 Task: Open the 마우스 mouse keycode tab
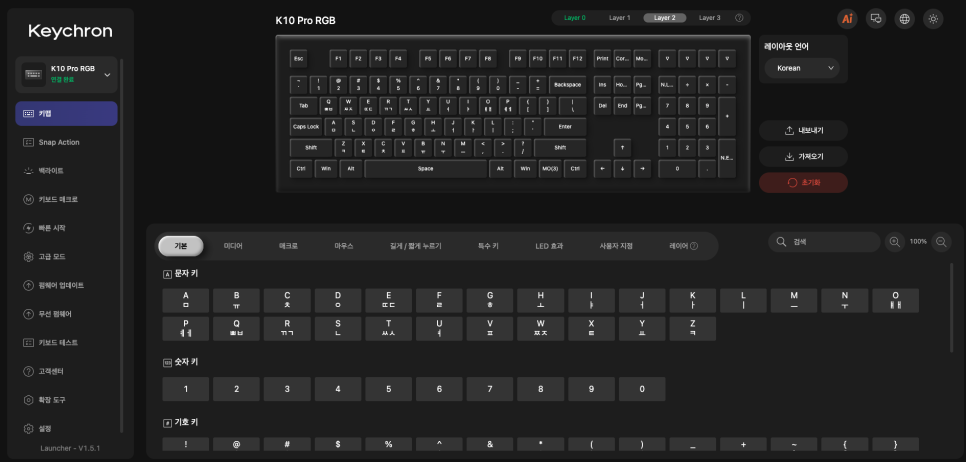point(344,246)
